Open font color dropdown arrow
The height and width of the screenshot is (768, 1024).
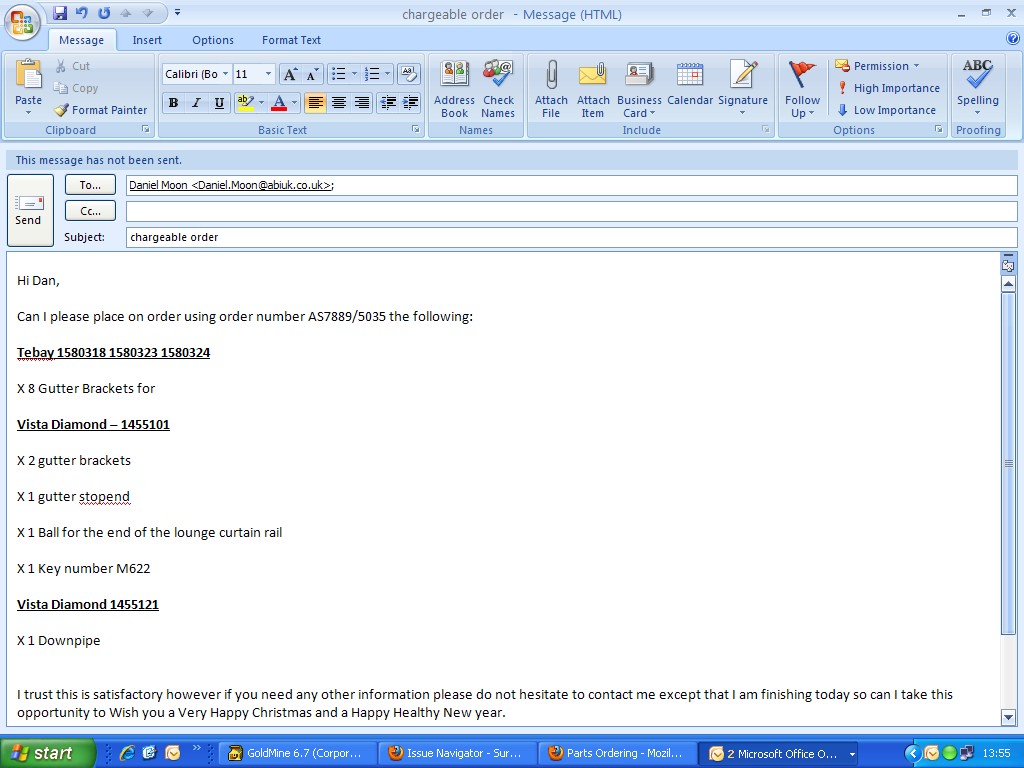[x=295, y=103]
